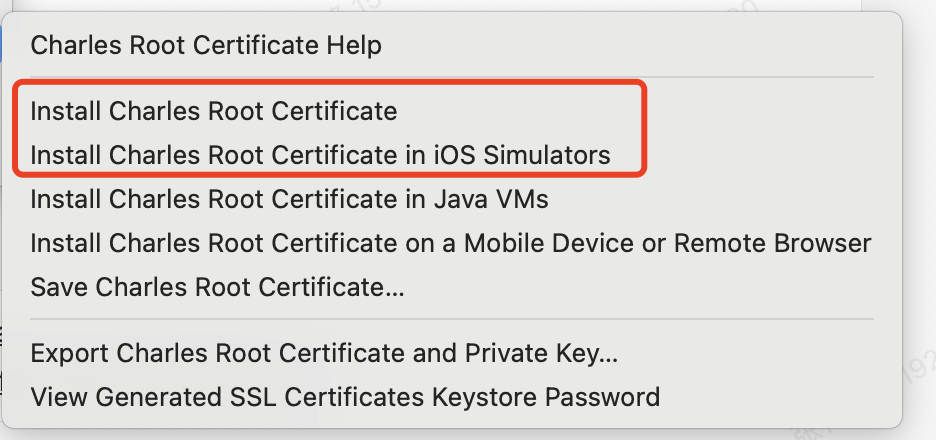Screen dimensions: 936x440
Task: Click Install Charles Root Certificate
Action: (x=214, y=111)
